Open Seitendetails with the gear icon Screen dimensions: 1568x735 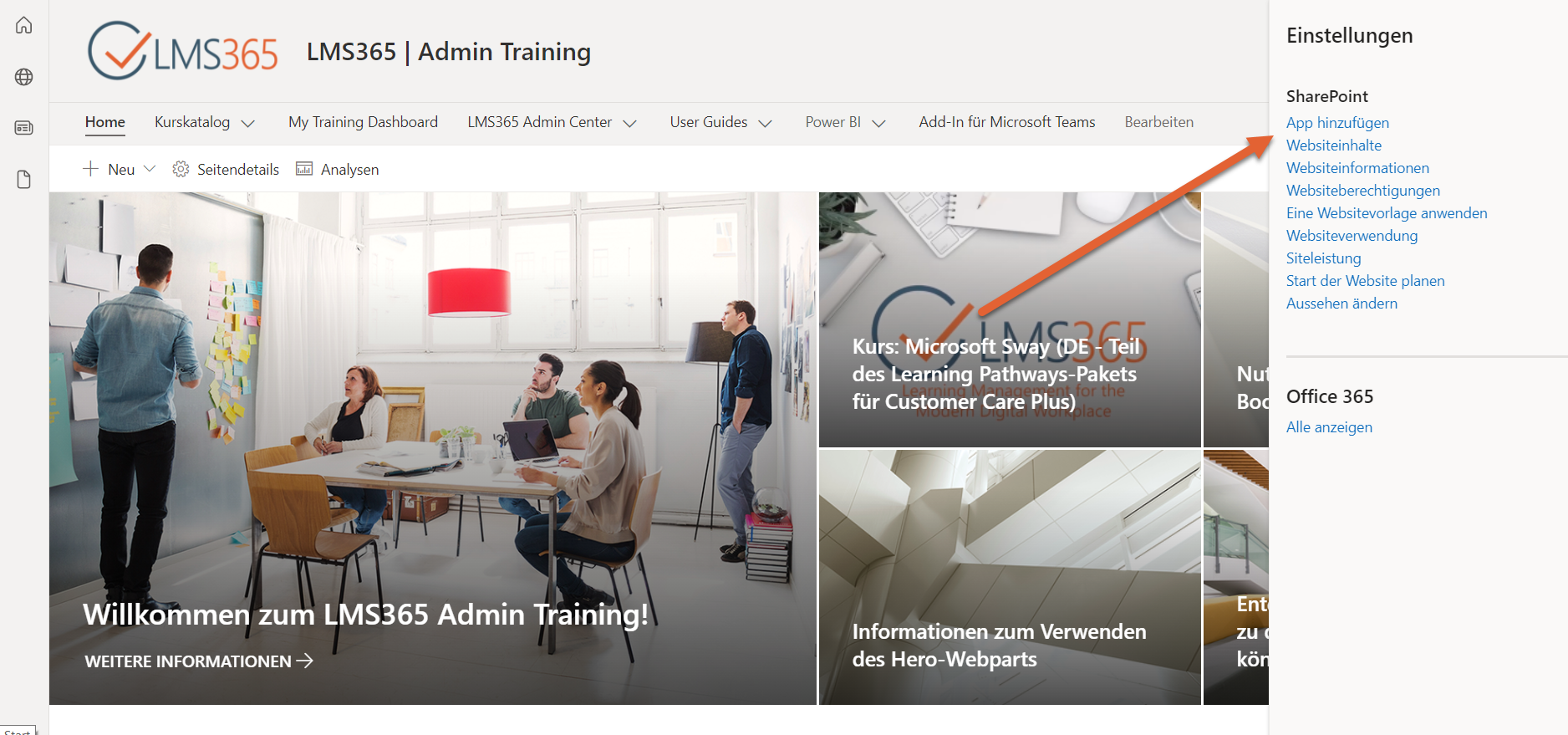(181, 170)
